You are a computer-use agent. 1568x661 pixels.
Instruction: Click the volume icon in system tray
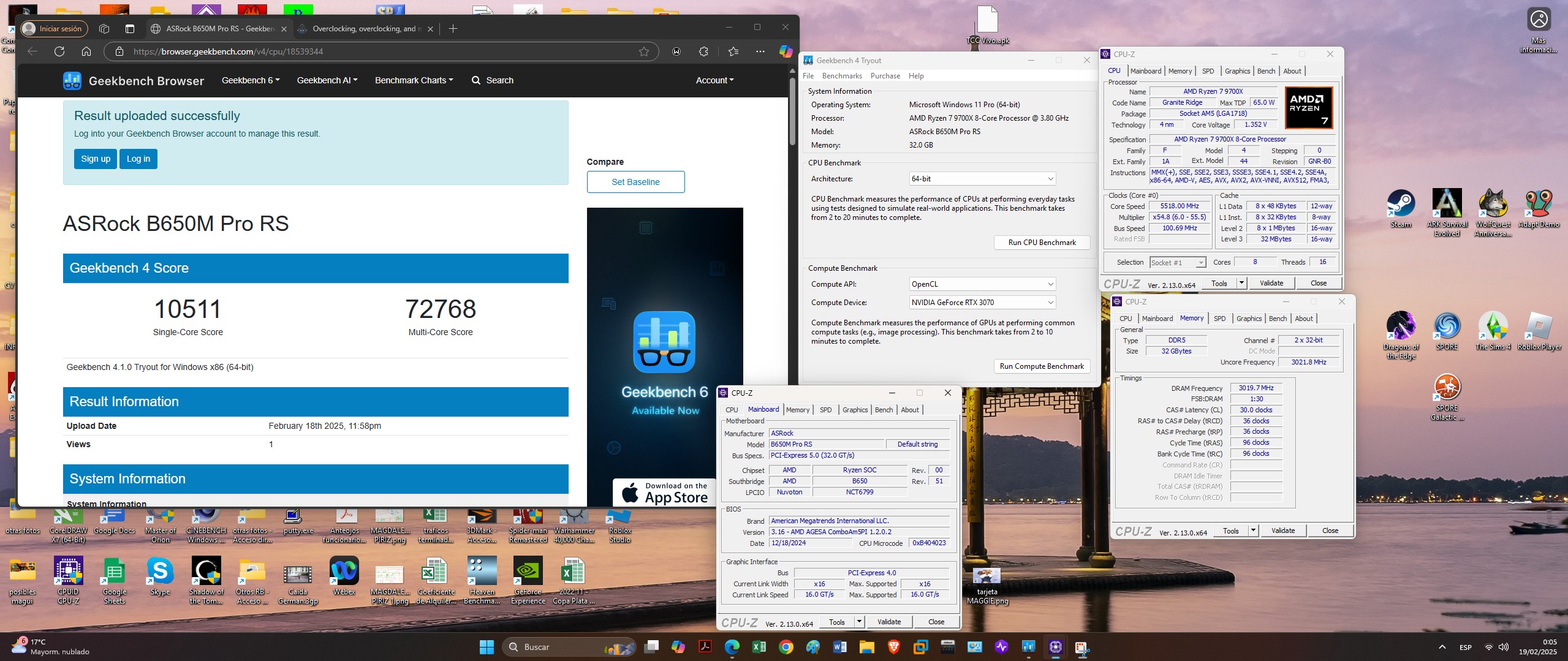click(1504, 647)
